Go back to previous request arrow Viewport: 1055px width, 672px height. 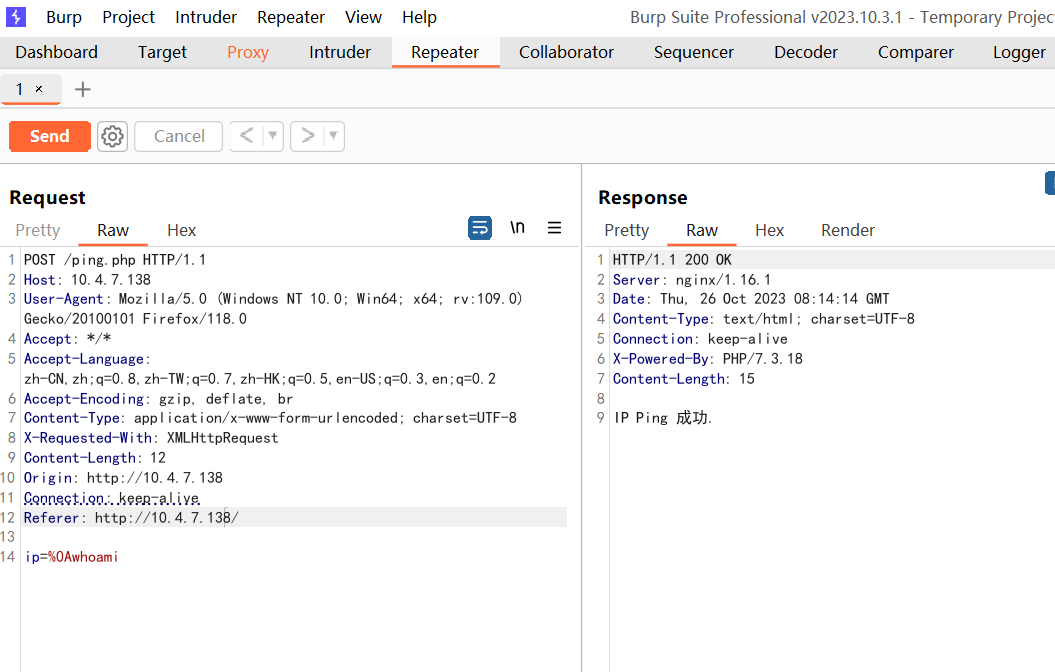(246, 136)
